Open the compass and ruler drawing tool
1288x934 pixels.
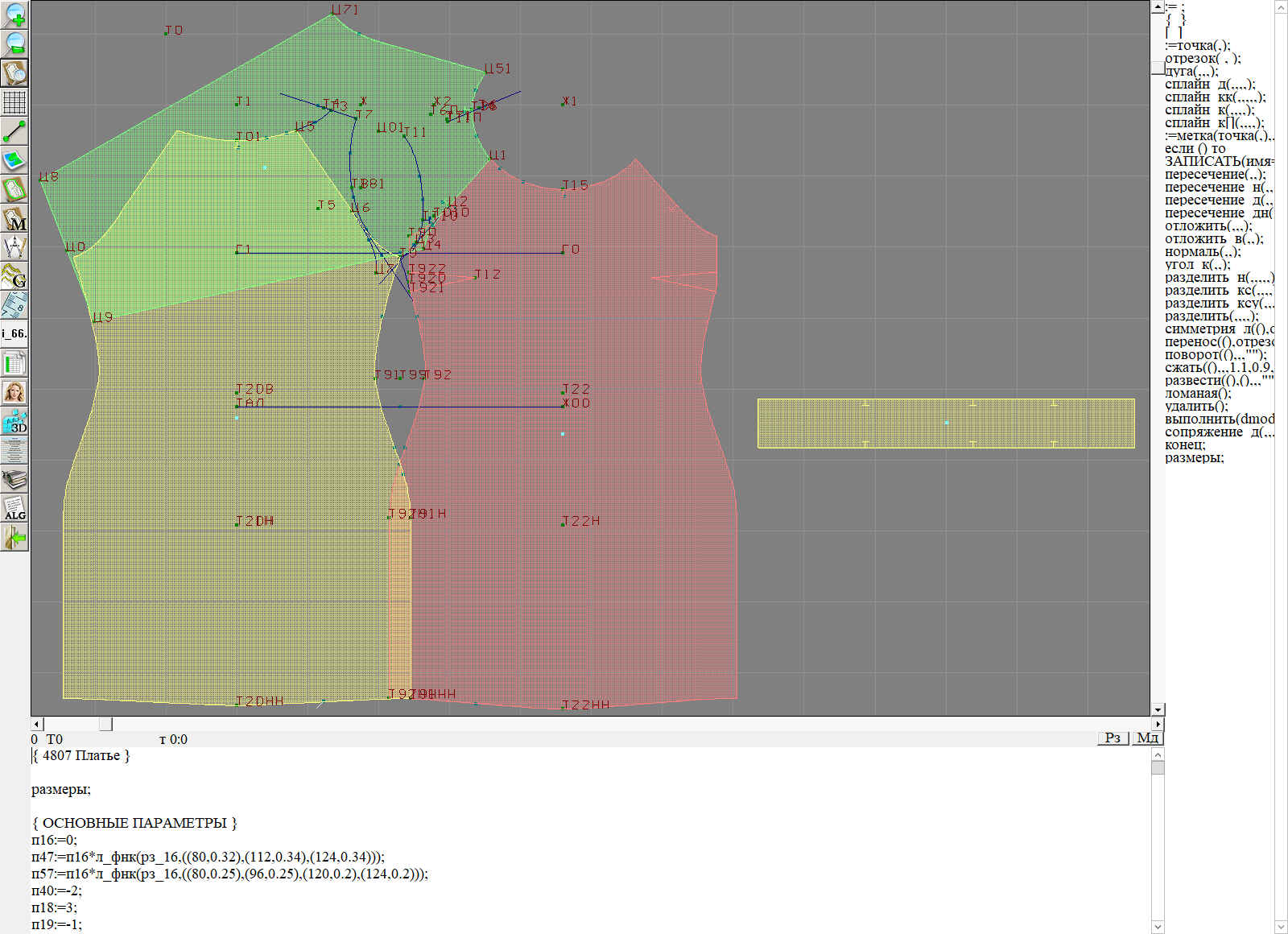(14, 247)
